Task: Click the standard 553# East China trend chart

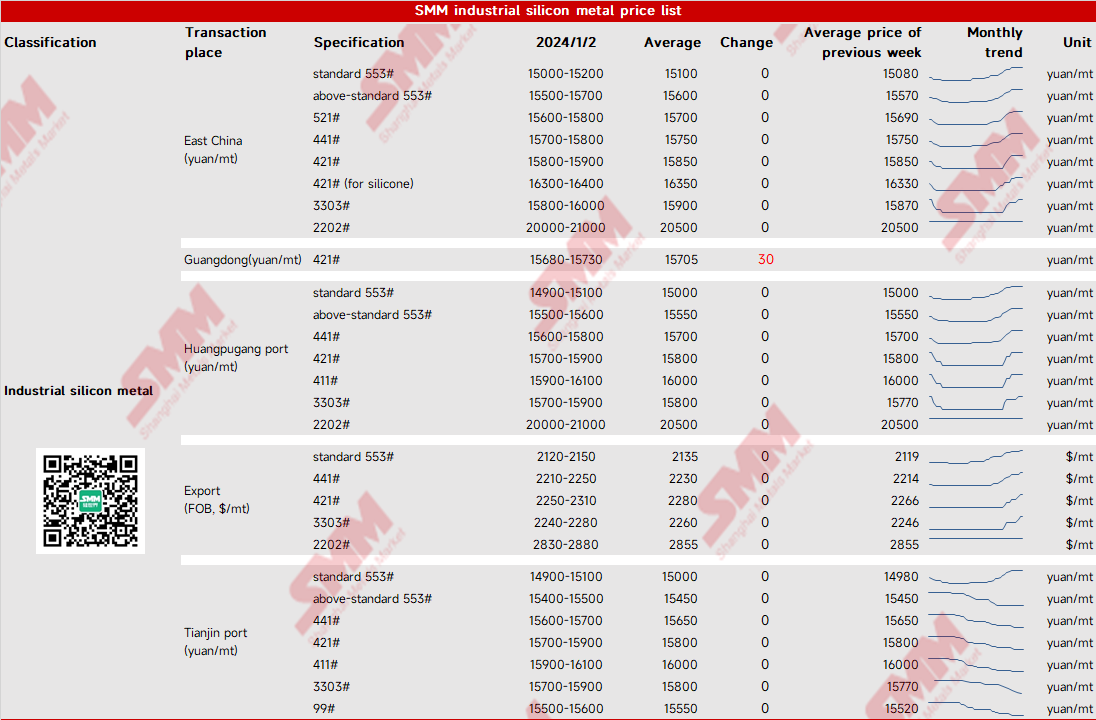Action: [x=975, y=73]
